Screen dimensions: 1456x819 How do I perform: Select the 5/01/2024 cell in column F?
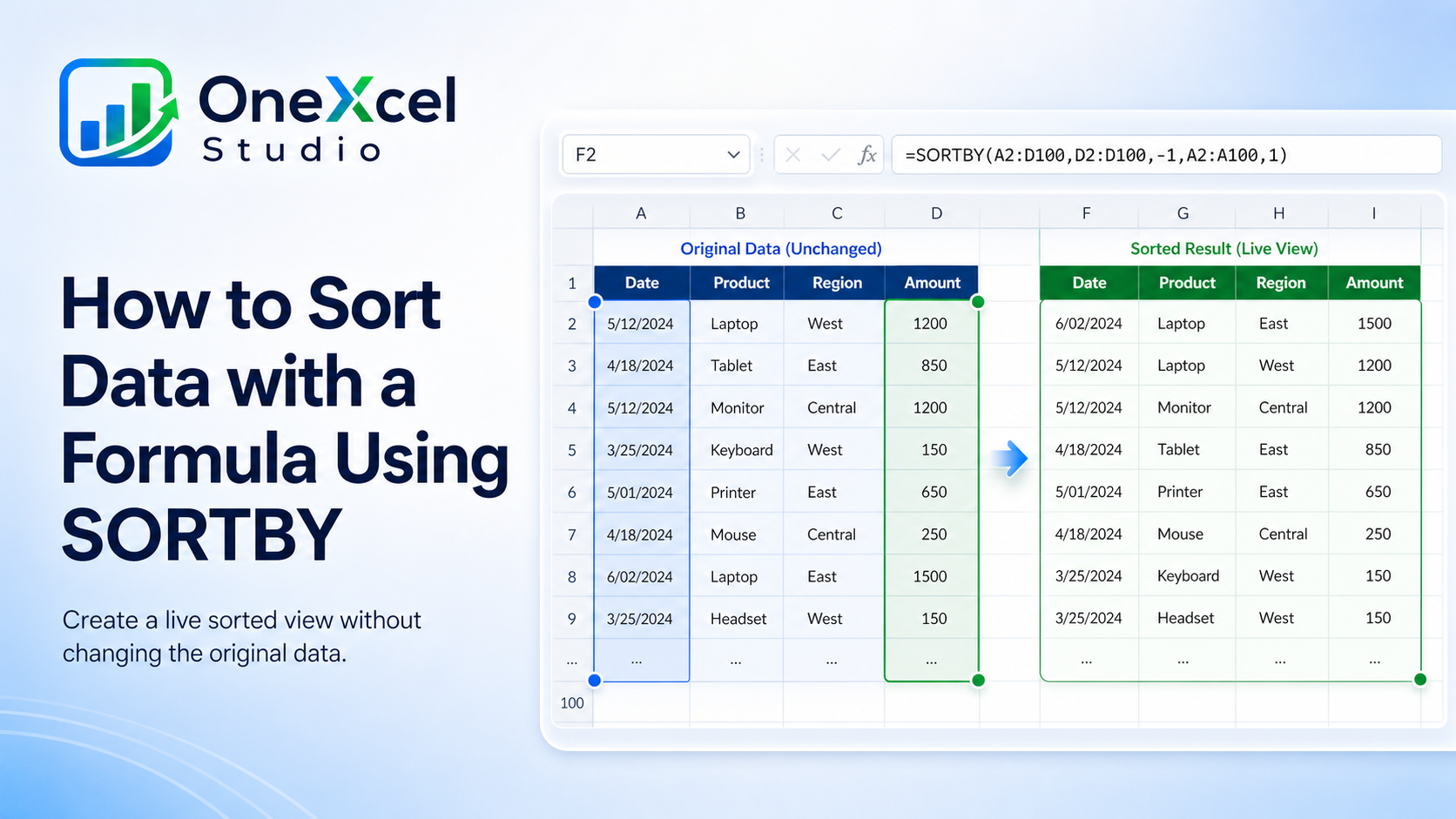click(x=1089, y=492)
